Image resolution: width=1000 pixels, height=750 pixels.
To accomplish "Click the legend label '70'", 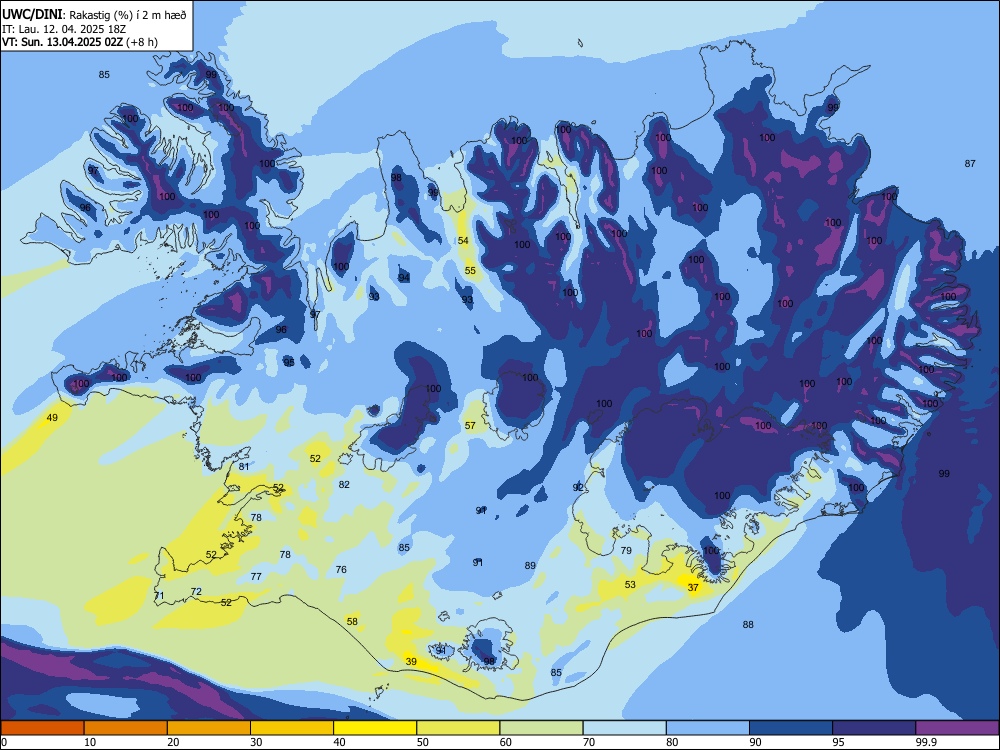I will click(589, 742).
